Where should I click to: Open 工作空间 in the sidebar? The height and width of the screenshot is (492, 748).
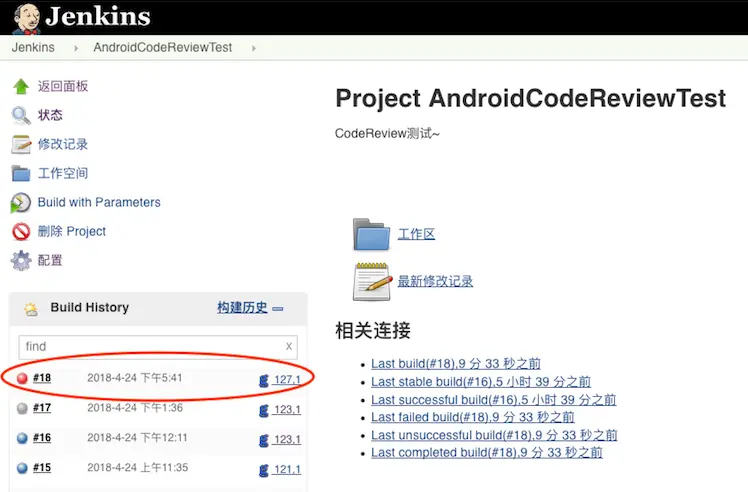(x=63, y=173)
